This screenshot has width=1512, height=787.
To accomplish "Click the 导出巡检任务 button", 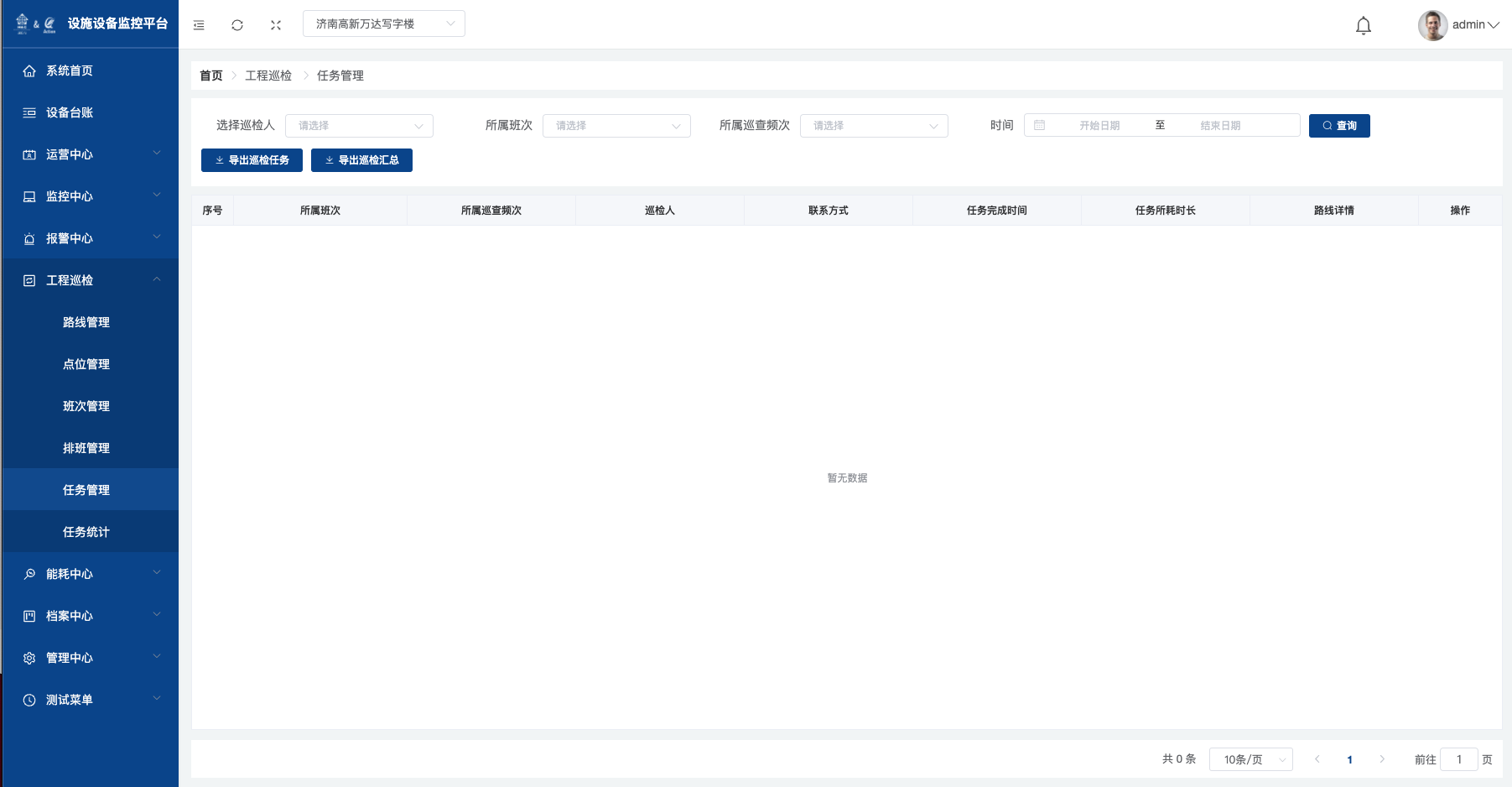I will pyautogui.click(x=252, y=160).
